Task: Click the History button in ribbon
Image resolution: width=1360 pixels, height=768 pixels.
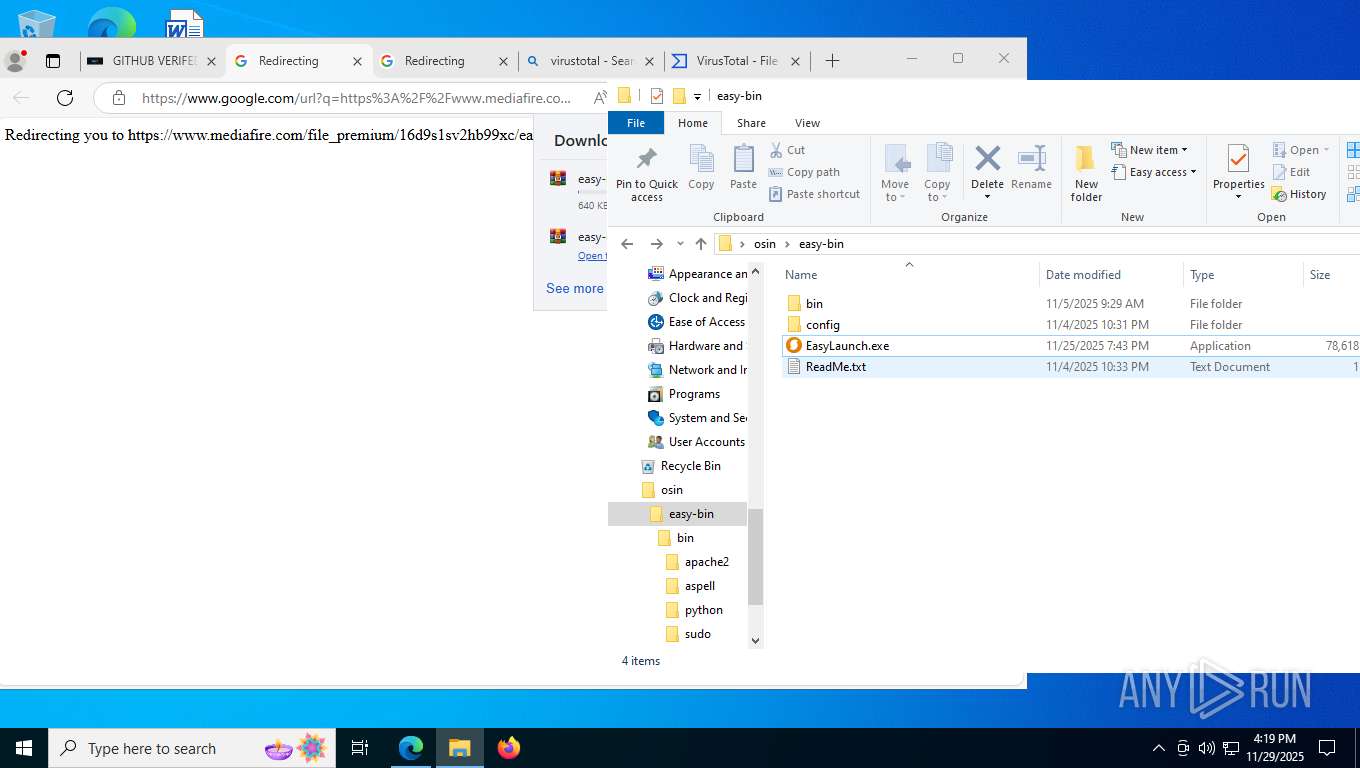Action: click(1299, 194)
